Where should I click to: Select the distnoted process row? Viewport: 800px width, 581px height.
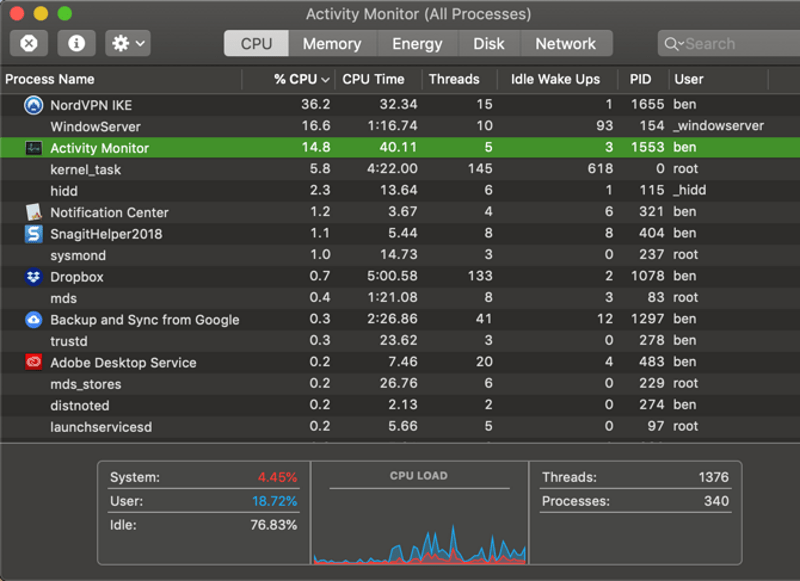pyautogui.click(x=400, y=405)
